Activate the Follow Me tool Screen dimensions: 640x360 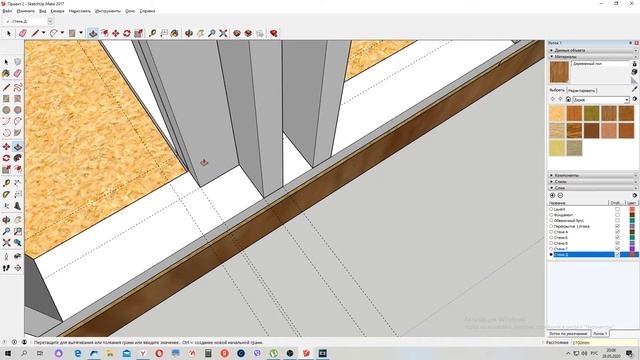pos(18,158)
